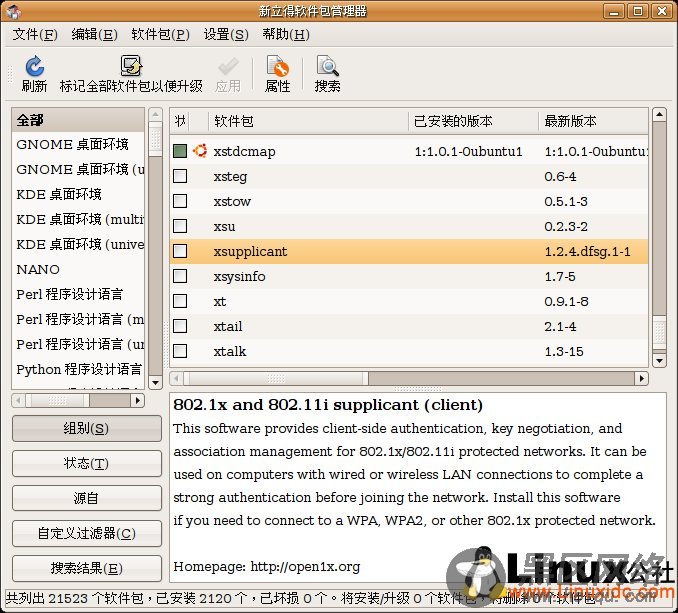Sort by the 最新版本 column header
Screen dimensions: 678x613
[x=593, y=121]
